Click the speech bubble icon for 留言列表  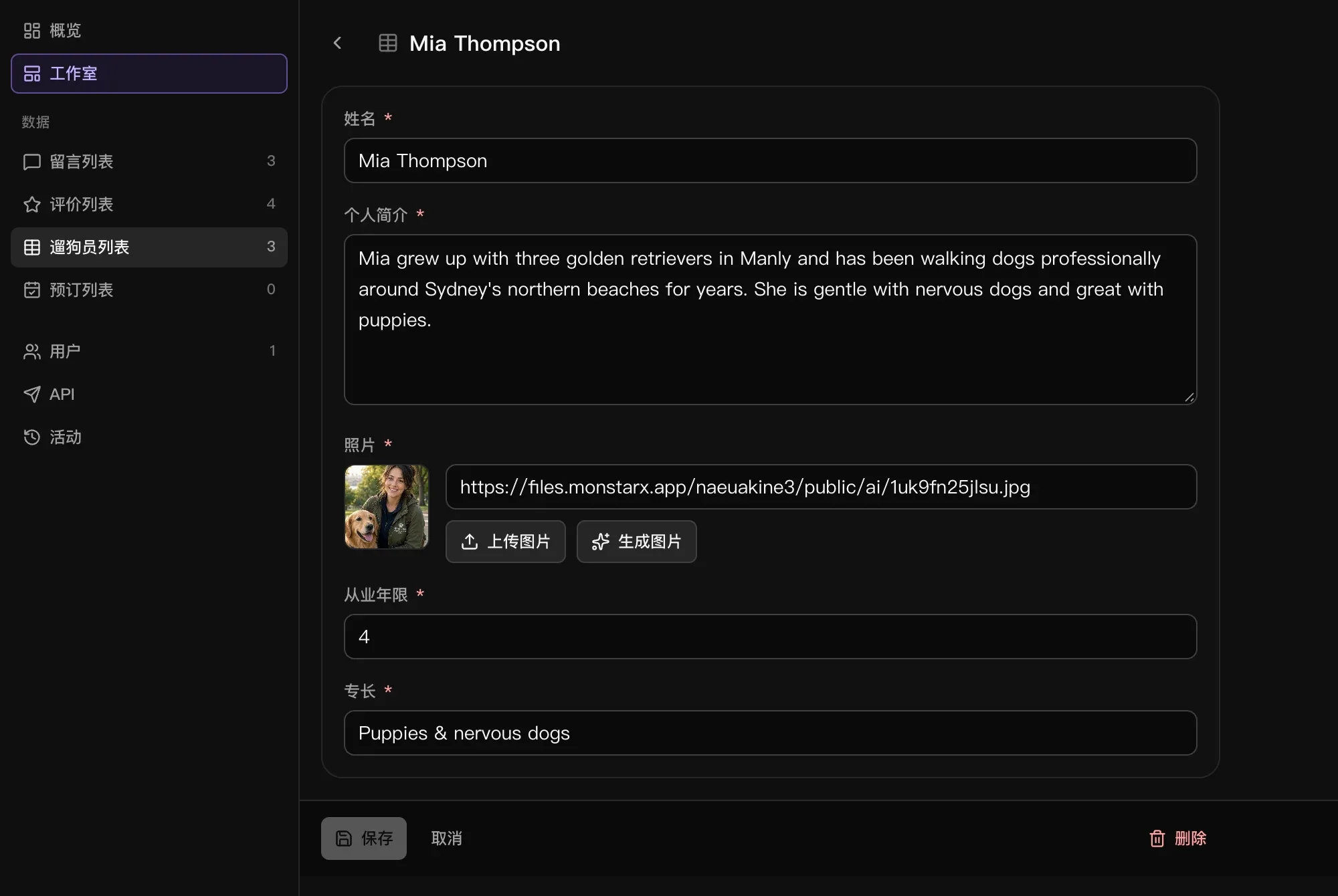point(32,162)
